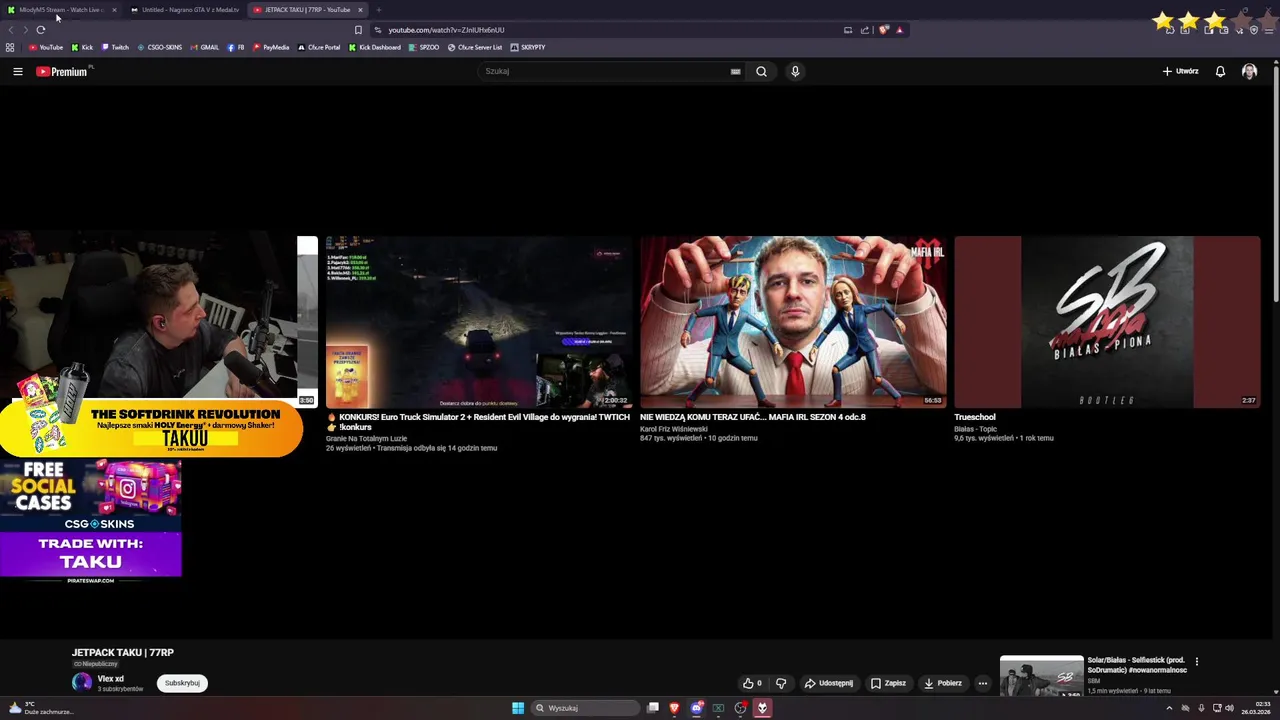Open channel Karol Friz Wiśniewski
The image size is (1280, 720).
tap(674, 428)
